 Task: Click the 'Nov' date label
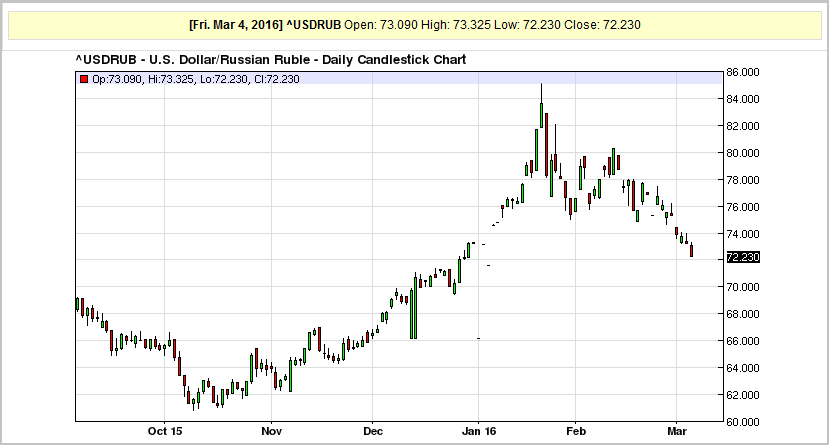tap(271, 431)
